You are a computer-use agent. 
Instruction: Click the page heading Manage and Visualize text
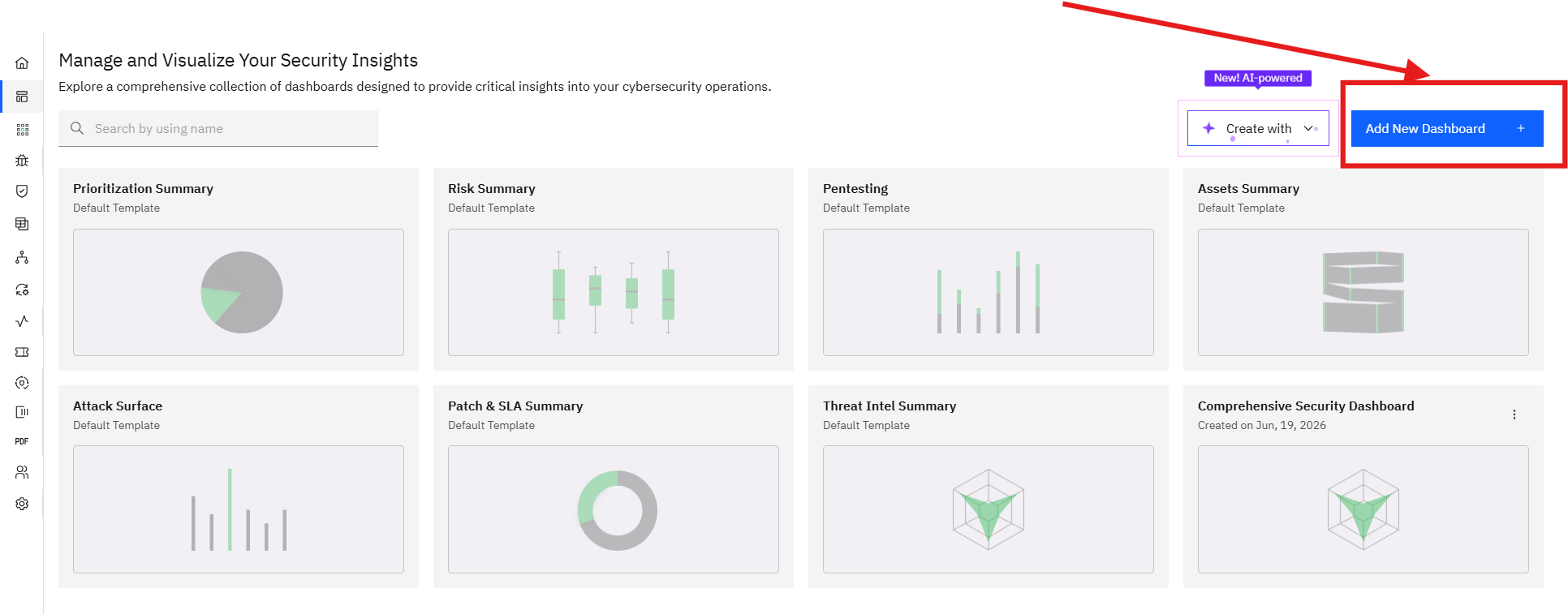pyautogui.click(x=239, y=60)
